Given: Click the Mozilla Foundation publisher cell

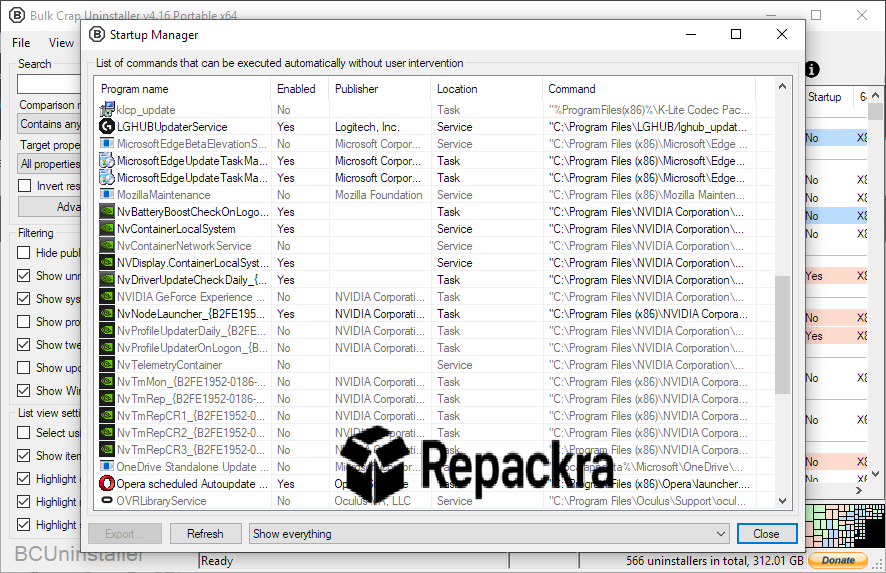Looking at the screenshot, I should [379, 194].
